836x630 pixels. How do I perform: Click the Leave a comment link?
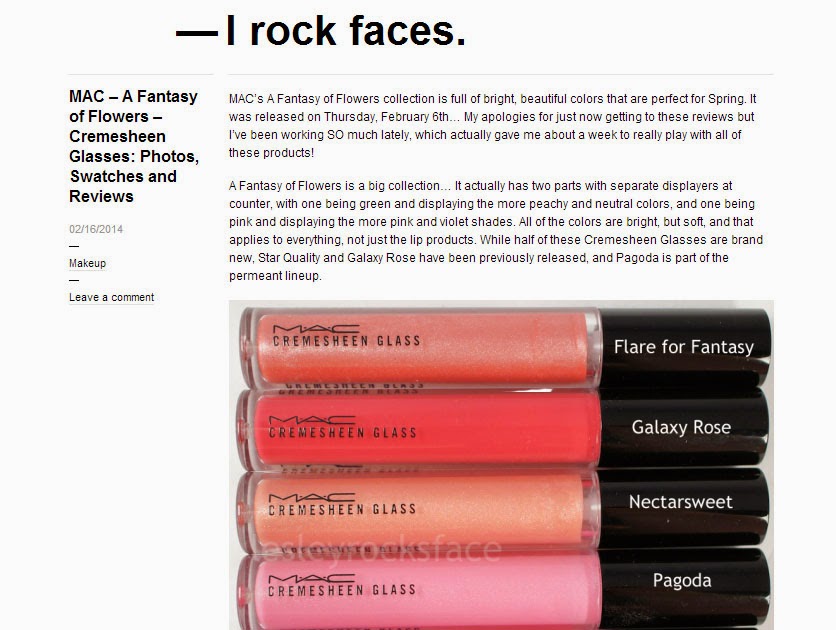click(111, 297)
